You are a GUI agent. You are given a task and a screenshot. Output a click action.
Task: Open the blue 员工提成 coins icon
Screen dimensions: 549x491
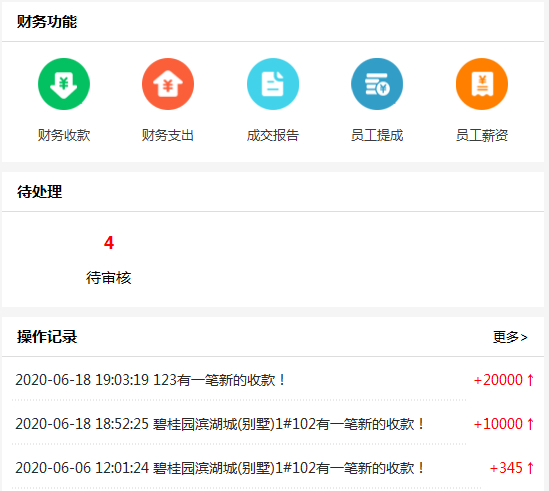point(377,84)
